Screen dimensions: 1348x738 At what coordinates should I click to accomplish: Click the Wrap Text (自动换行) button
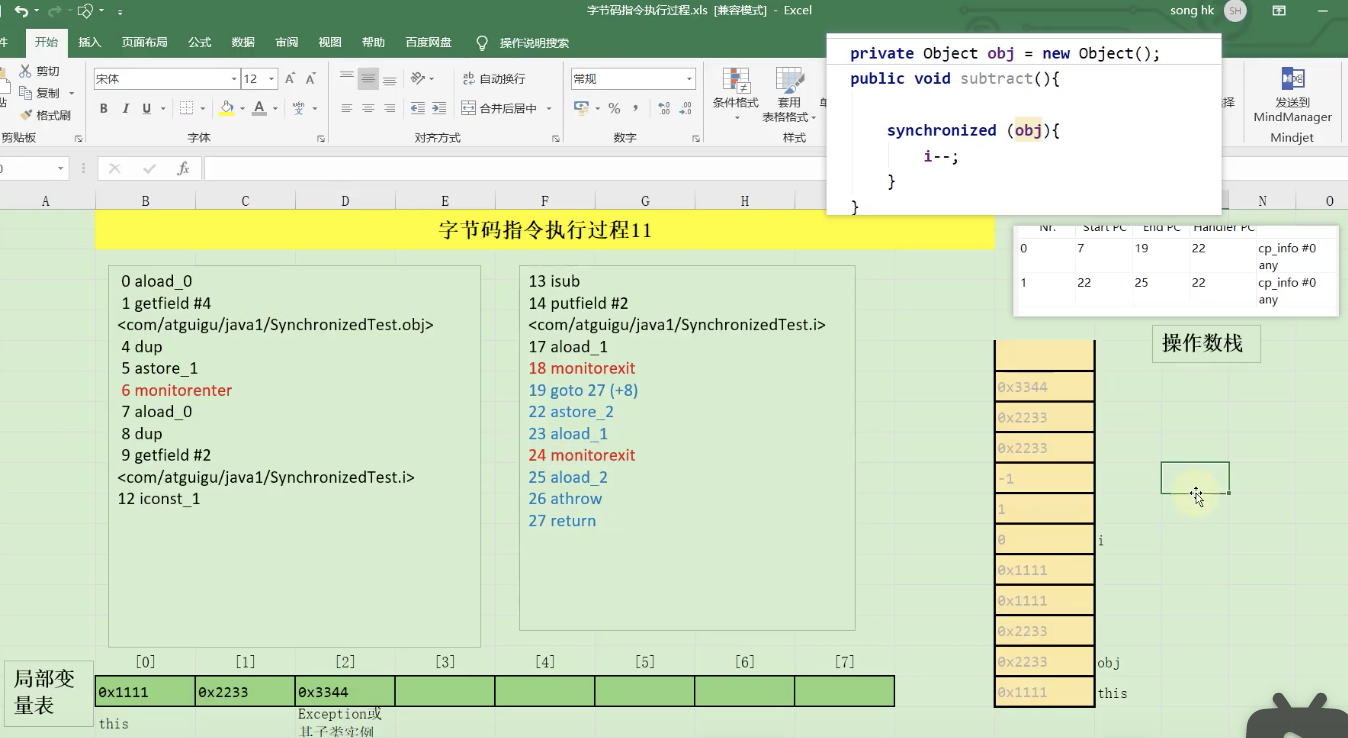493,79
